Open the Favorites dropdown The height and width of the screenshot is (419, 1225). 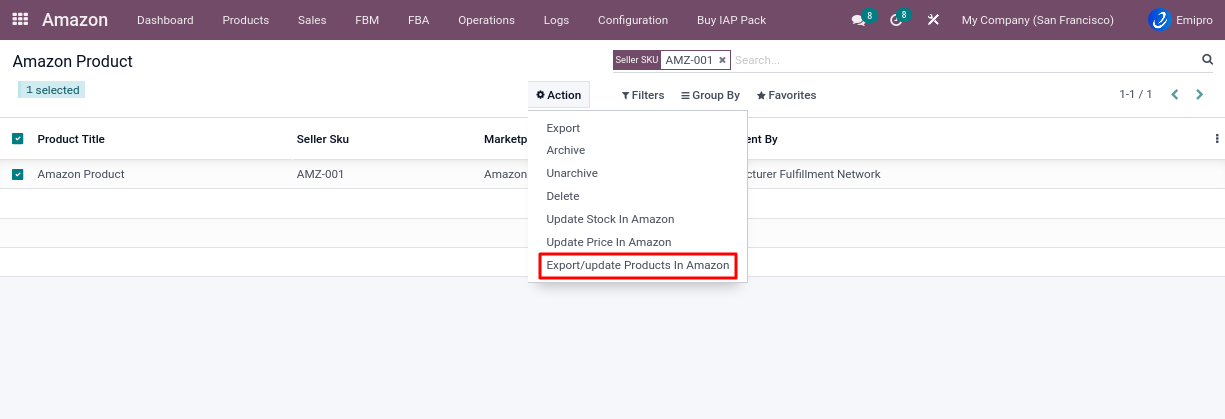(x=786, y=95)
